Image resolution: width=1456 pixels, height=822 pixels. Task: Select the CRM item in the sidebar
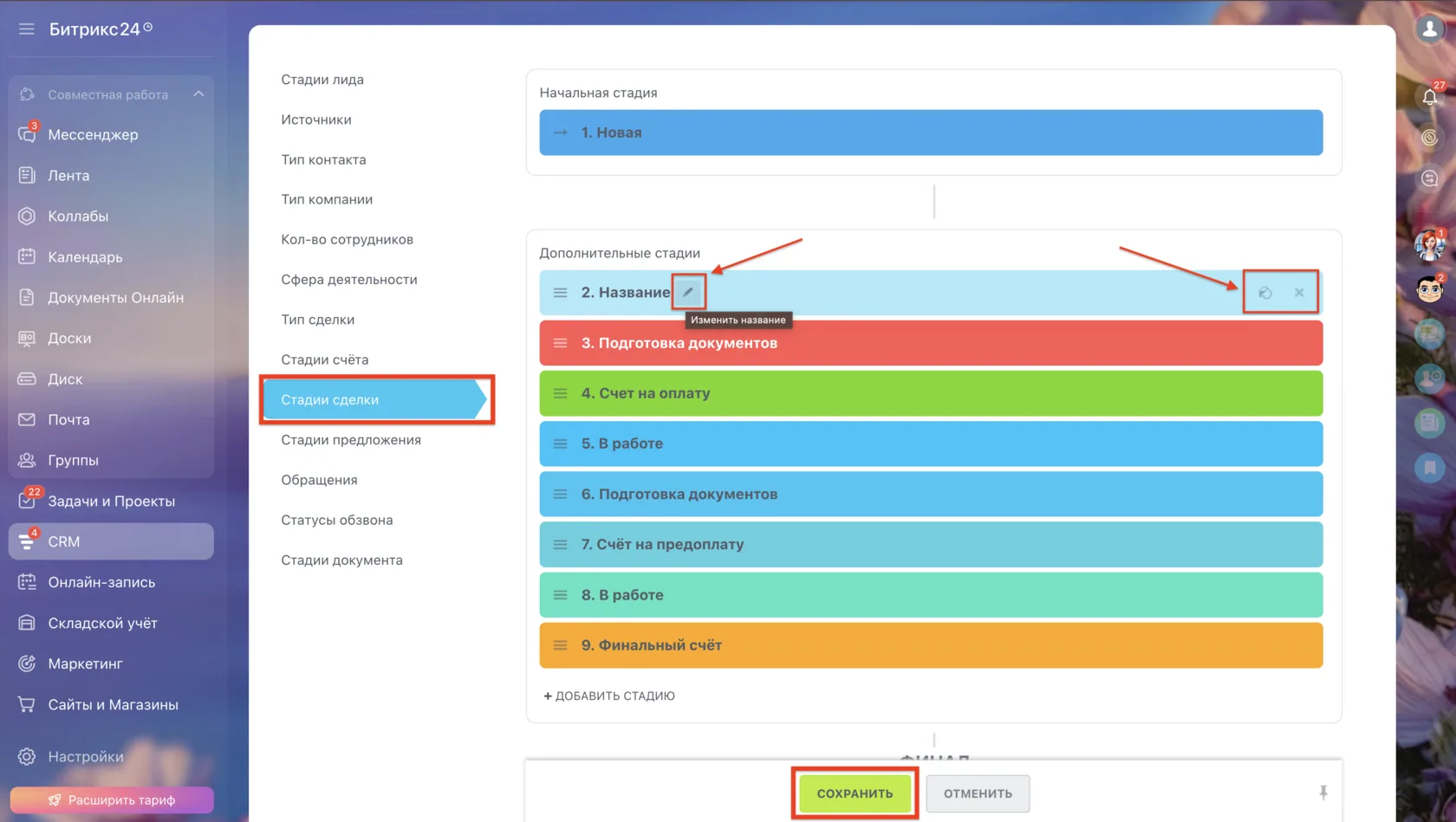(x=111, y=541)
